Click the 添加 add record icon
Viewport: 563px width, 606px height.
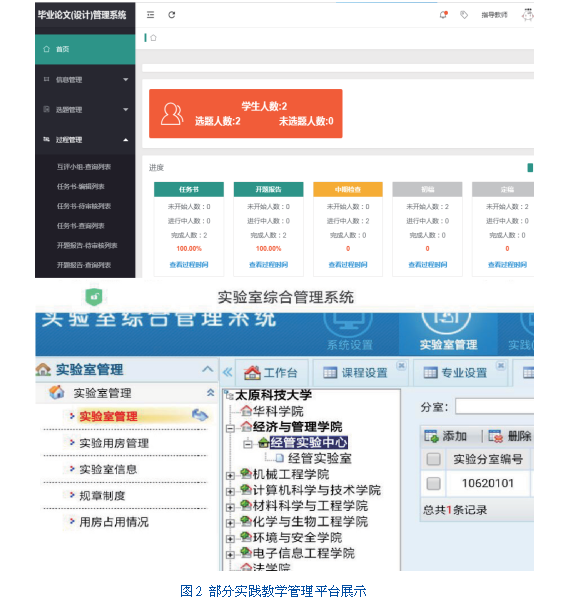pos(431,436)
